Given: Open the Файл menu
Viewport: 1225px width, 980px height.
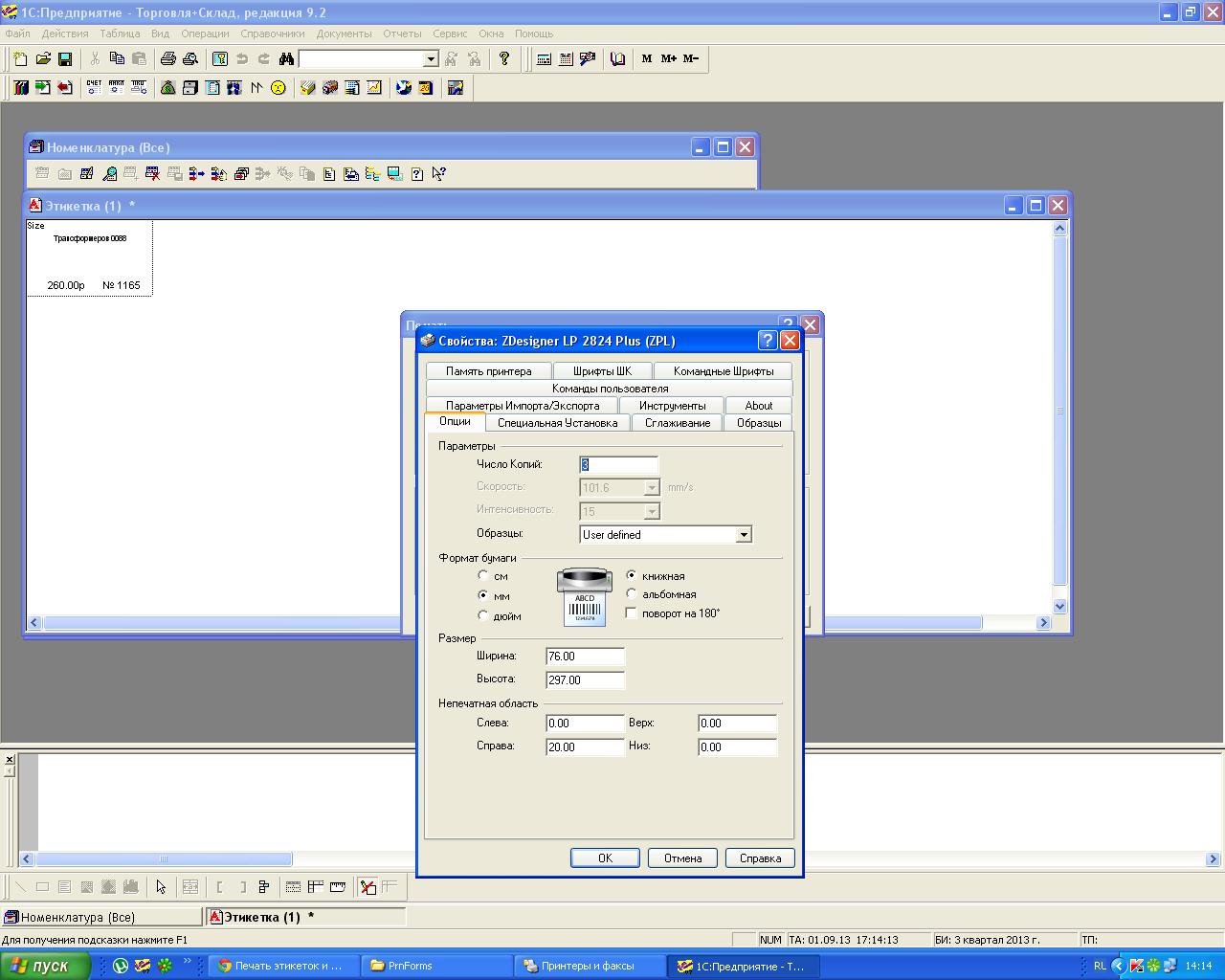Looking at the screenshot, I should (17, 33).
